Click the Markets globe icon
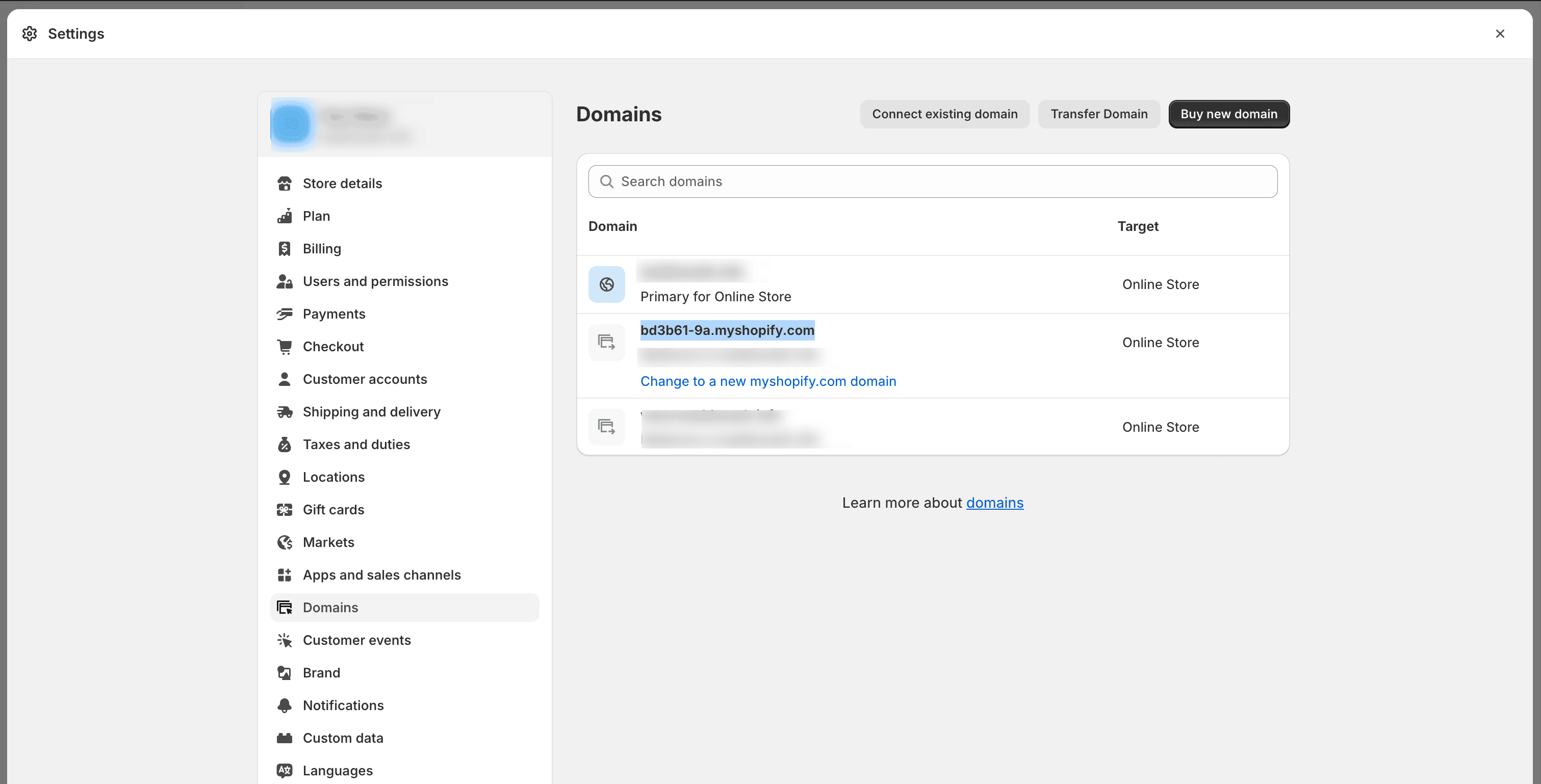Image resolution: width=1541 pixels, height=784 pixels. 284,542
